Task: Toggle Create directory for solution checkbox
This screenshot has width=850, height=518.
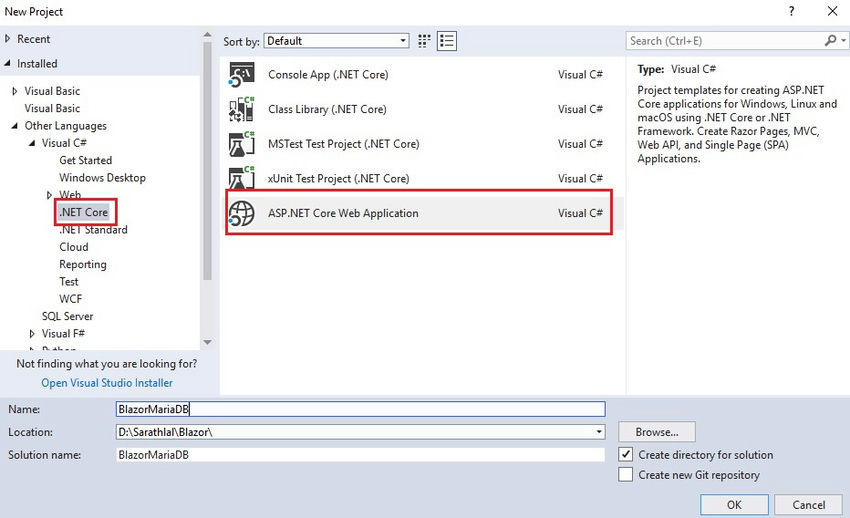Action: pyautogui.click(x=626, y=454)
